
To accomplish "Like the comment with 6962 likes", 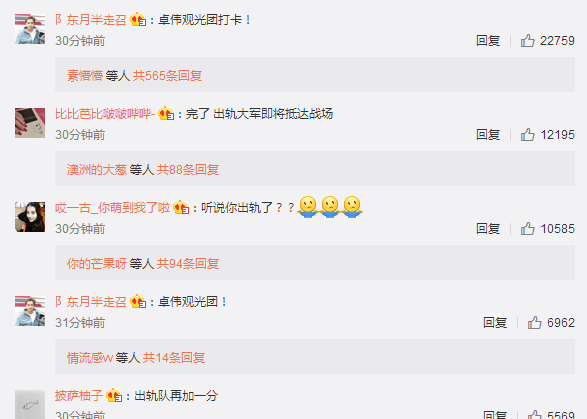I will [x=535, y=322].
